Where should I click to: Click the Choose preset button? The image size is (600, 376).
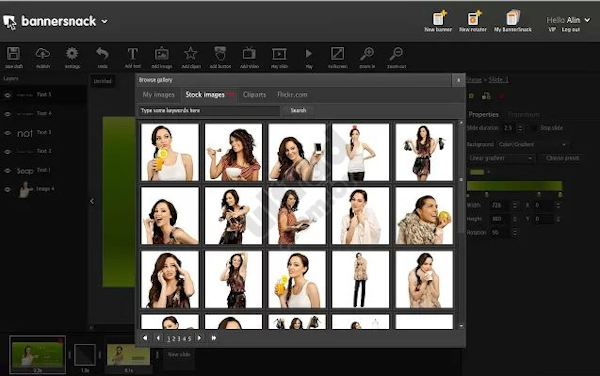pyautogui.click(x=562, y=158)
